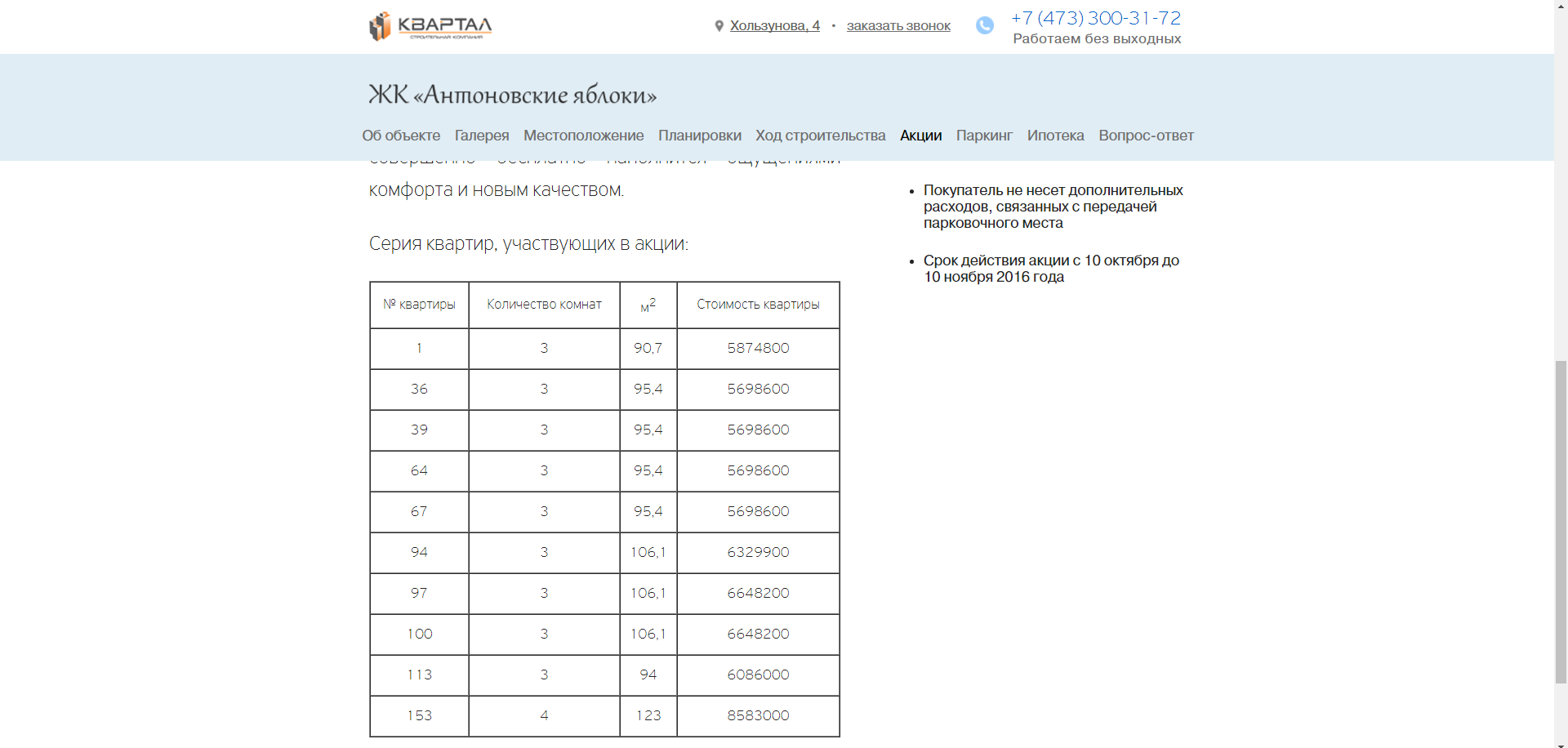This screenshot has width=1568, height=748.
Task: Select apartment number 153 cell
Action: [x=419, y=716]
